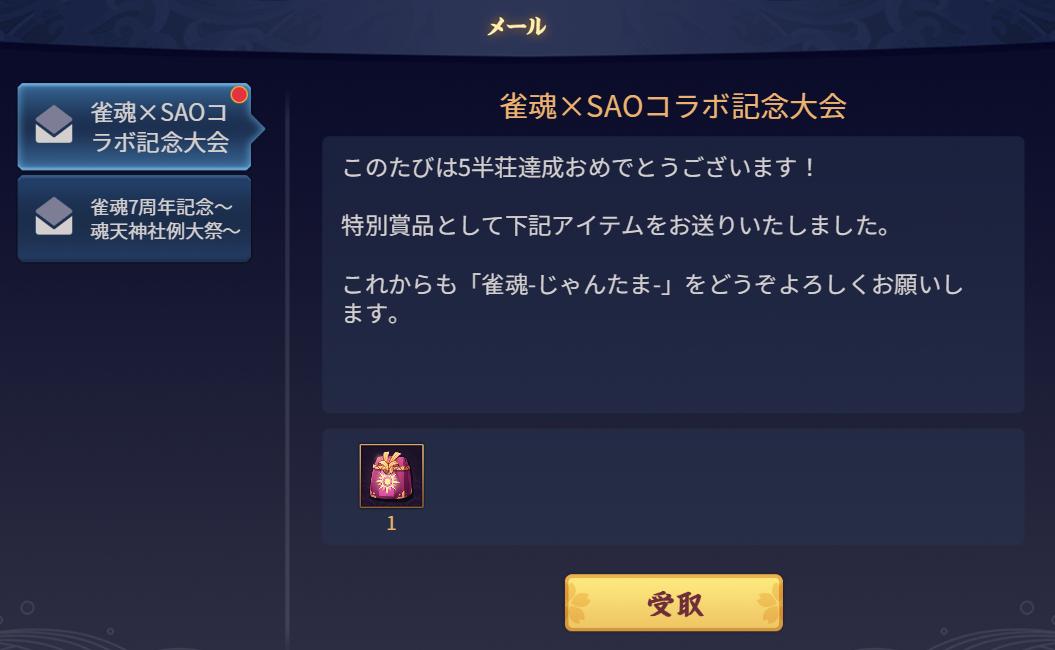Click right cherry blossom on the 受取 button

[766, 603]
